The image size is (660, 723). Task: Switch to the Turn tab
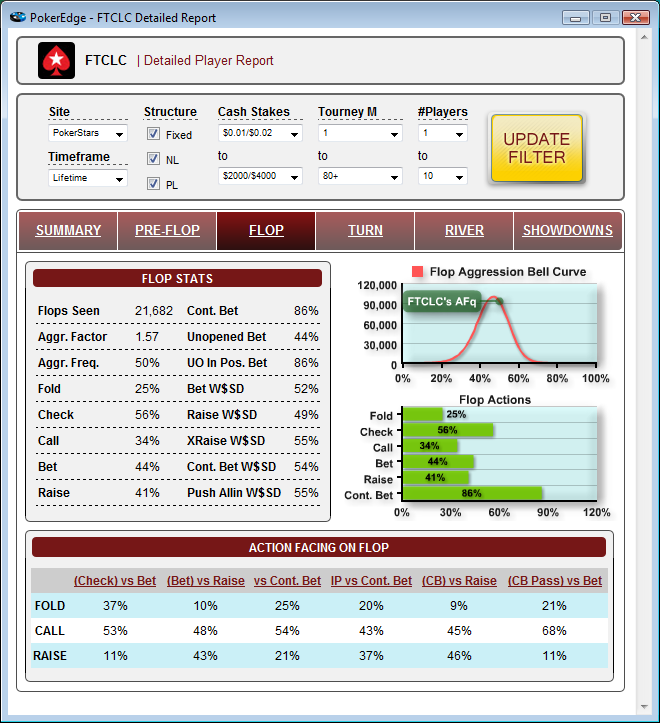click(x=365, y=231)
